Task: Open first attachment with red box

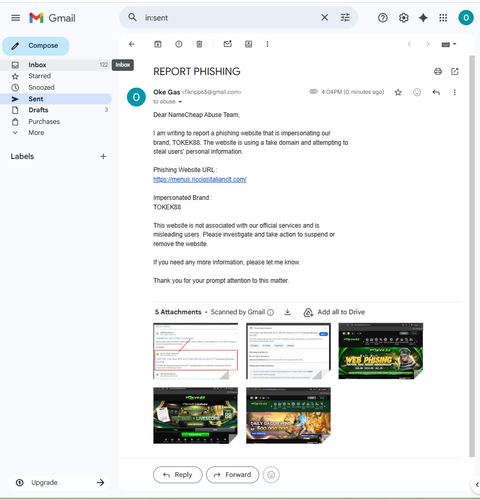Action: [x=196, y=351]
